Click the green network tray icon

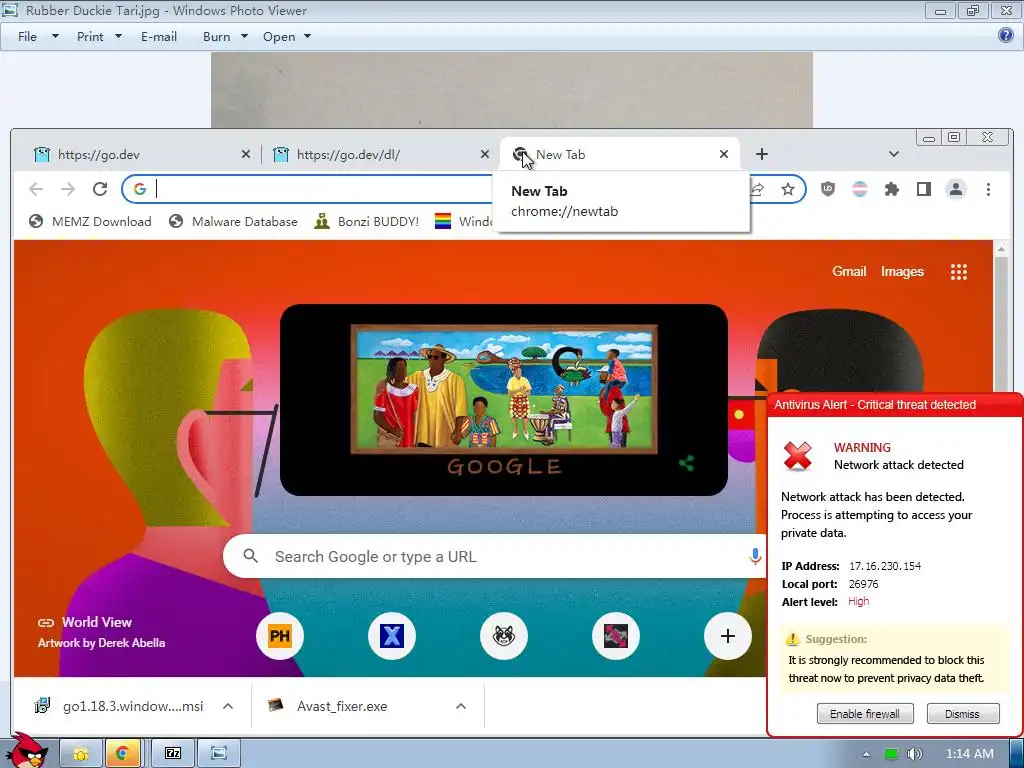pyautogui.click(x=891, y=754)
